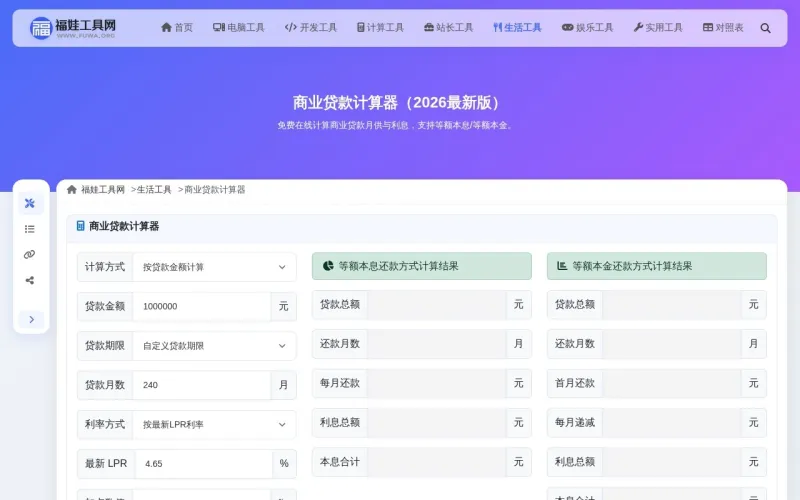800x500 pixels.
Task: Open 站长工具 menu
Action: [x=448, y=28]
